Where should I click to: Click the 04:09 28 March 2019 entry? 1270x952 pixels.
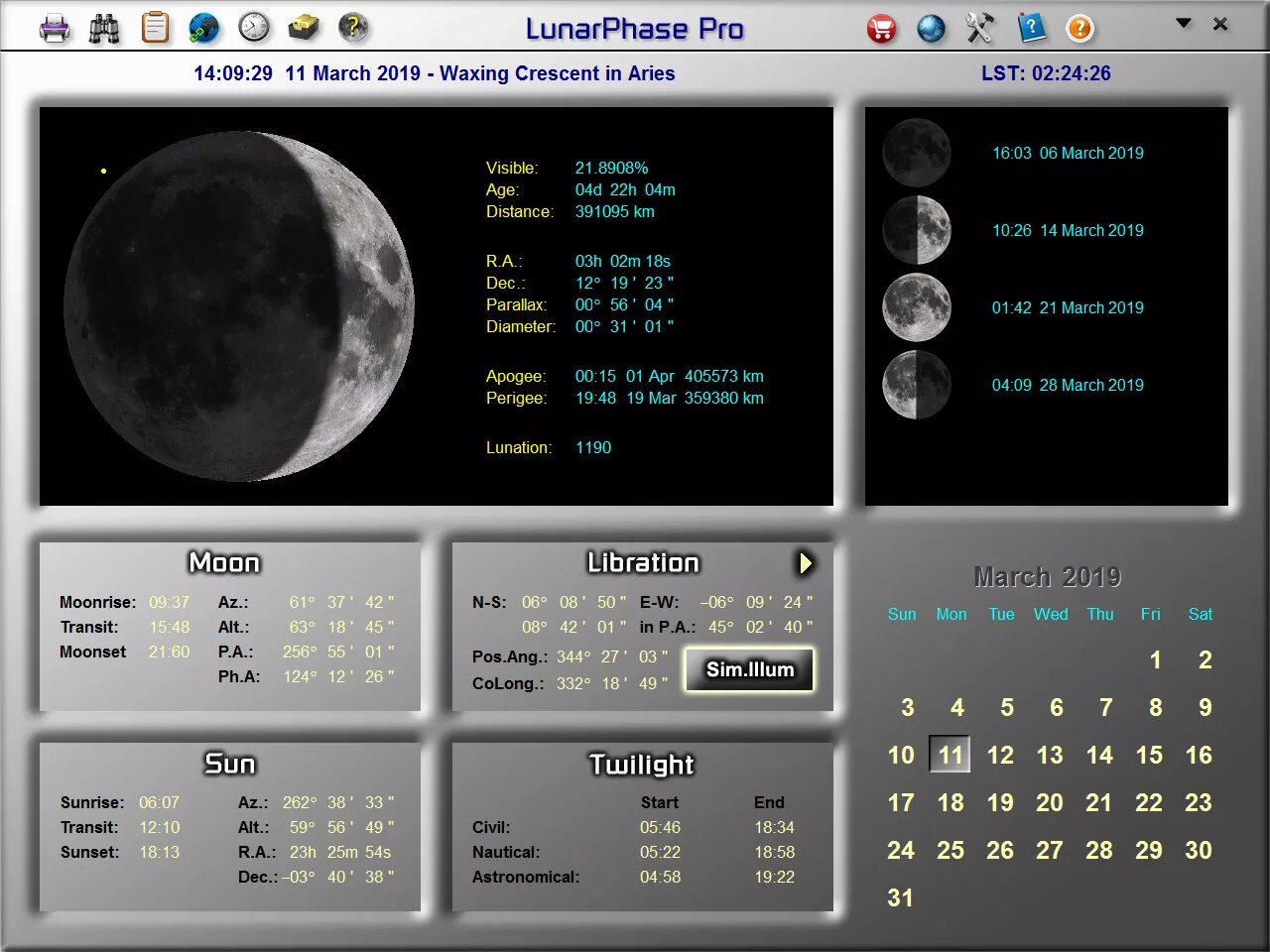point(1068,385)
